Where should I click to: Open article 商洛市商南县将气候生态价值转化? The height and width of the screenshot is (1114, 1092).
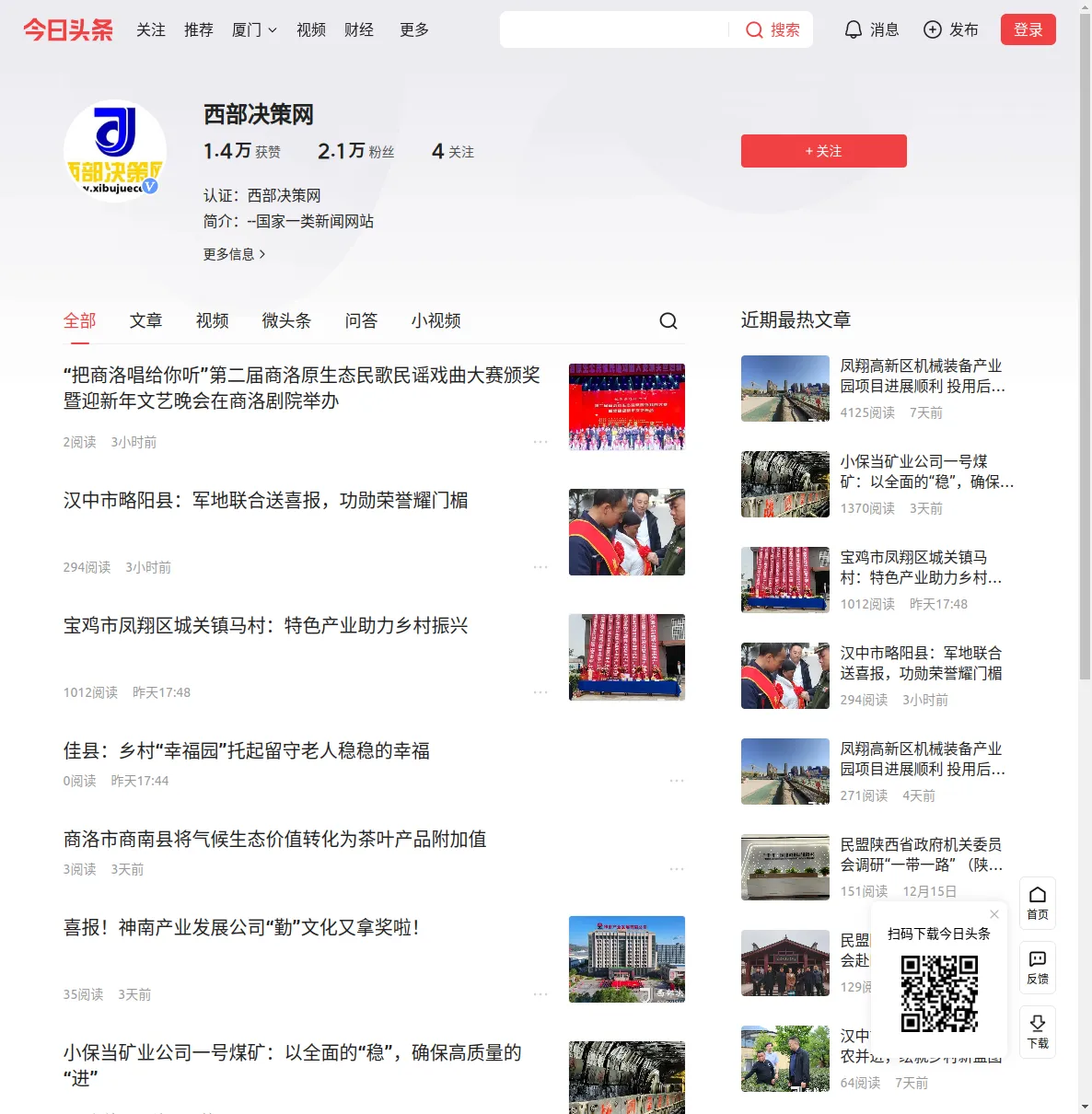pyautogui.click(x=275, y=840)
